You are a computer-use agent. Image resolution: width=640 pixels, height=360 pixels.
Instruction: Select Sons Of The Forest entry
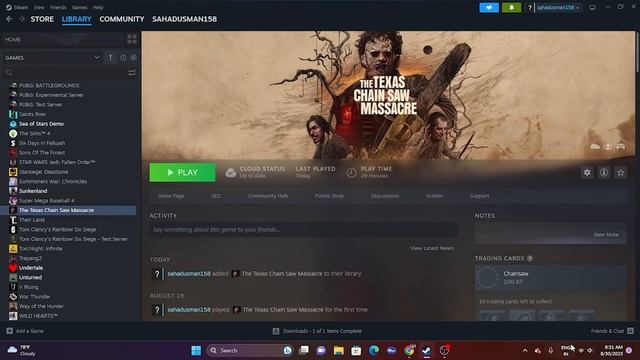(42, 153)
